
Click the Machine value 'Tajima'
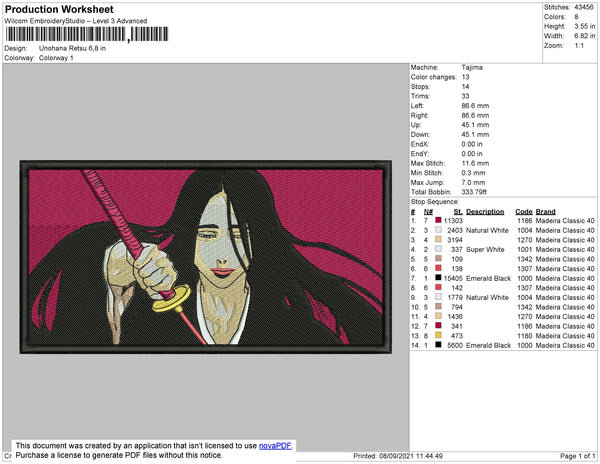pos(472,67)
